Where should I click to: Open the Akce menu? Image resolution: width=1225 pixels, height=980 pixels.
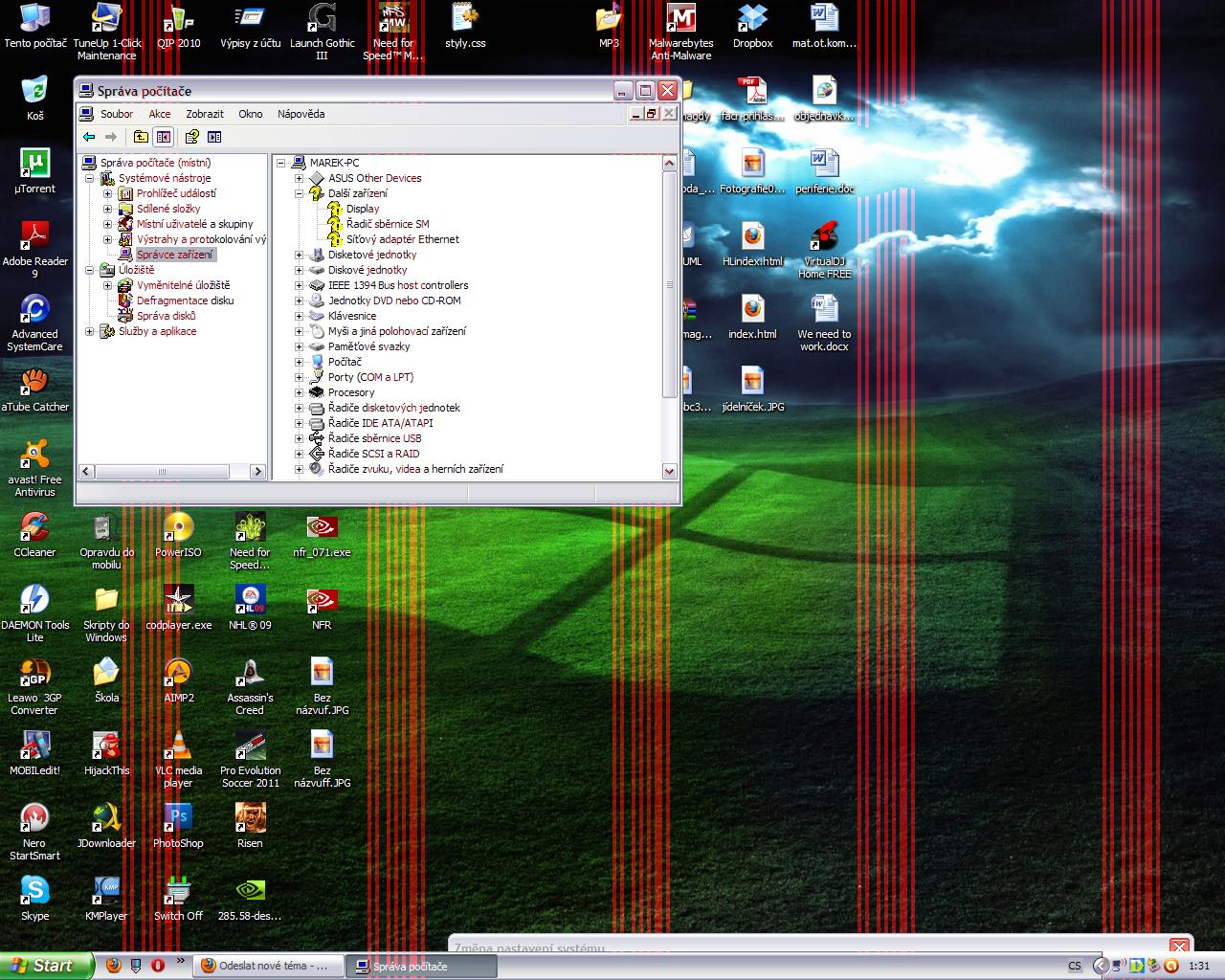(x=160, y=114)
